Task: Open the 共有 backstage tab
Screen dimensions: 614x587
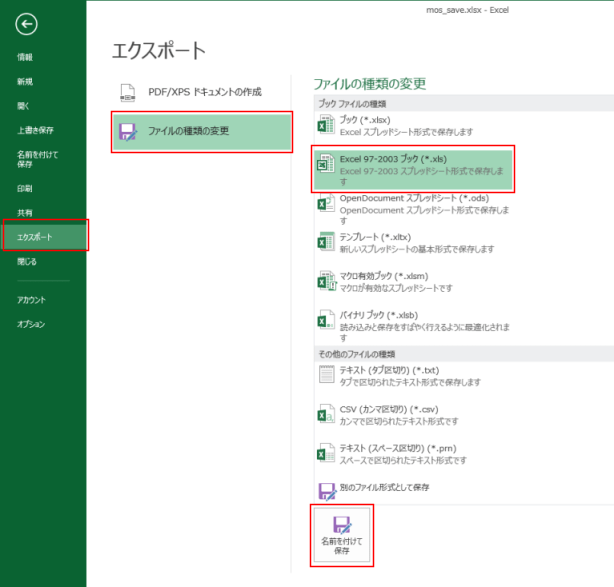Action: (x=43, y=213)
